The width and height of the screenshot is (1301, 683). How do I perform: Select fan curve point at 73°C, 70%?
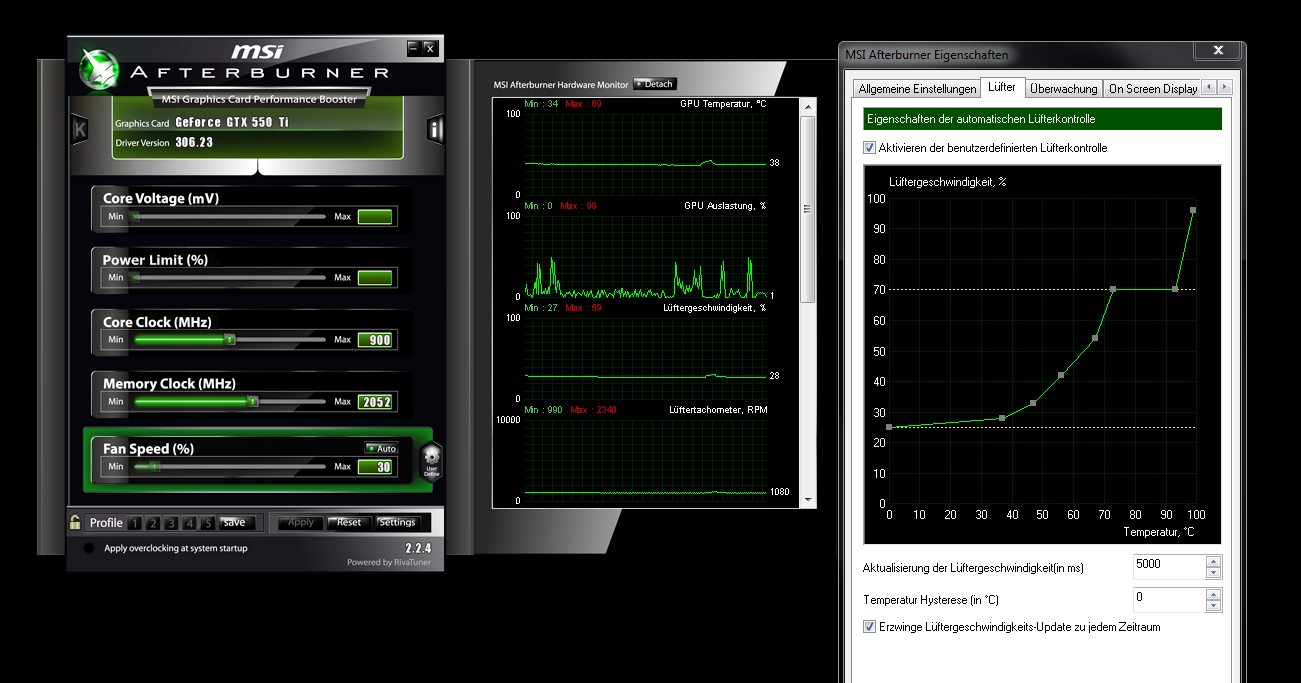[1113, 289]
